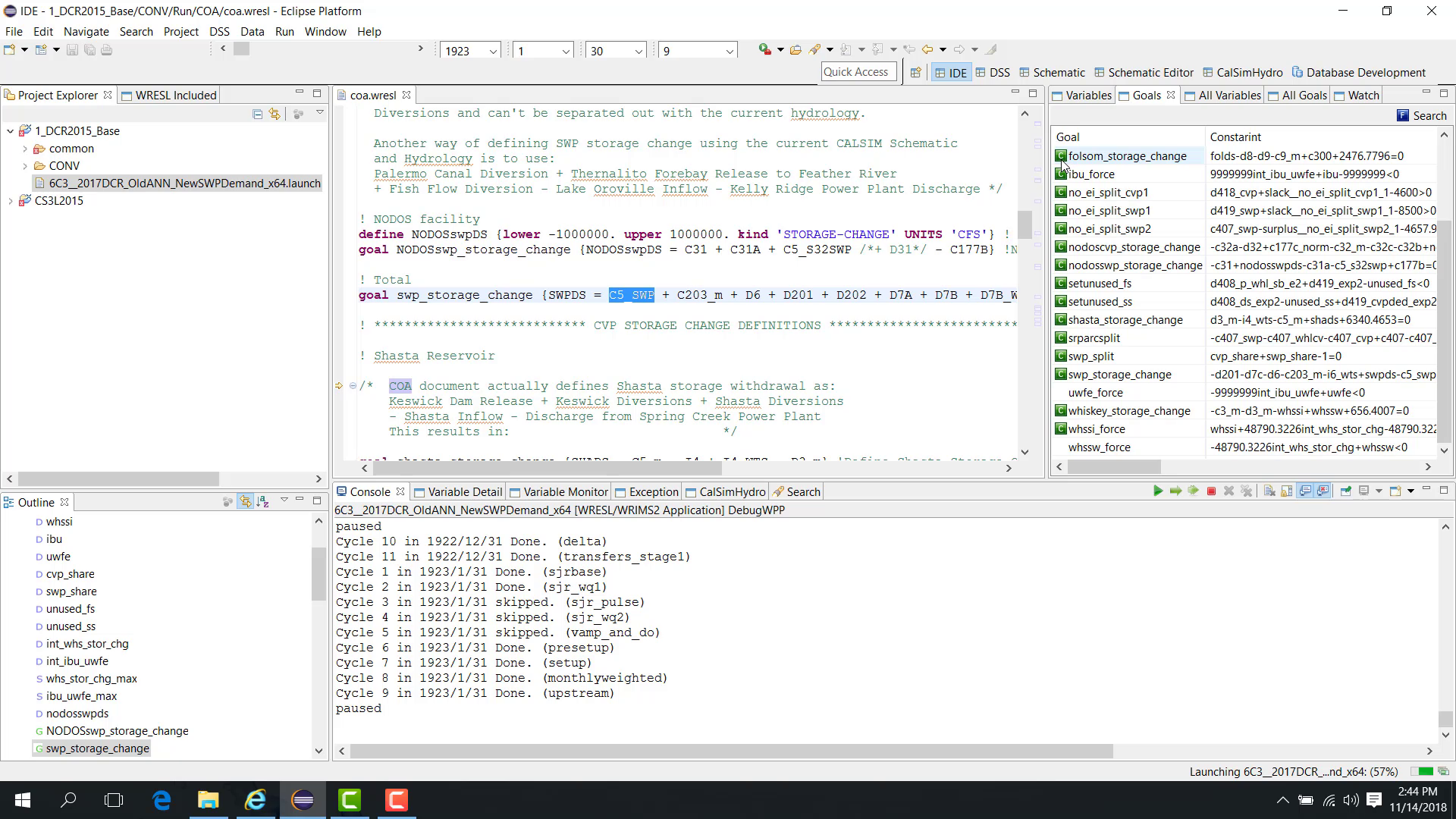Click Link with Editor in Project Explorer
This screenshot has height=819, width=1456.
[275, 115]
